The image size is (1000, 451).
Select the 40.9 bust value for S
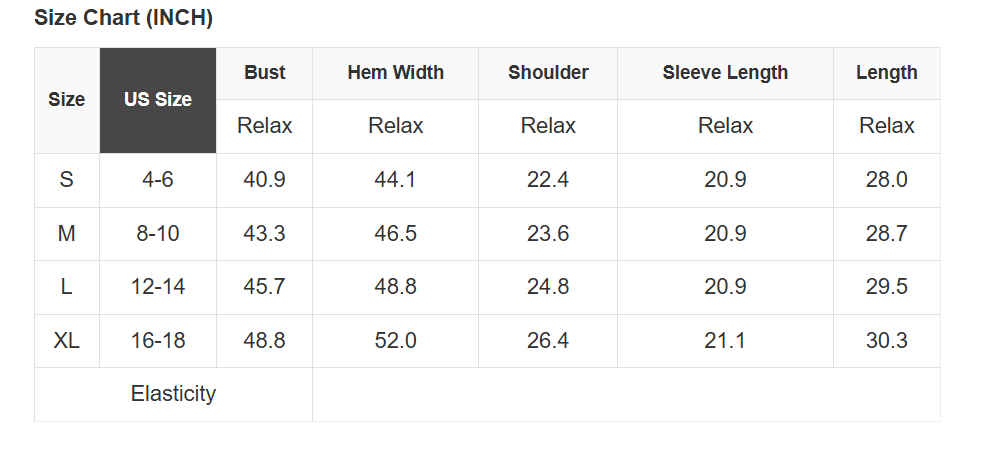pyautogui.click(x=265, y=180)
